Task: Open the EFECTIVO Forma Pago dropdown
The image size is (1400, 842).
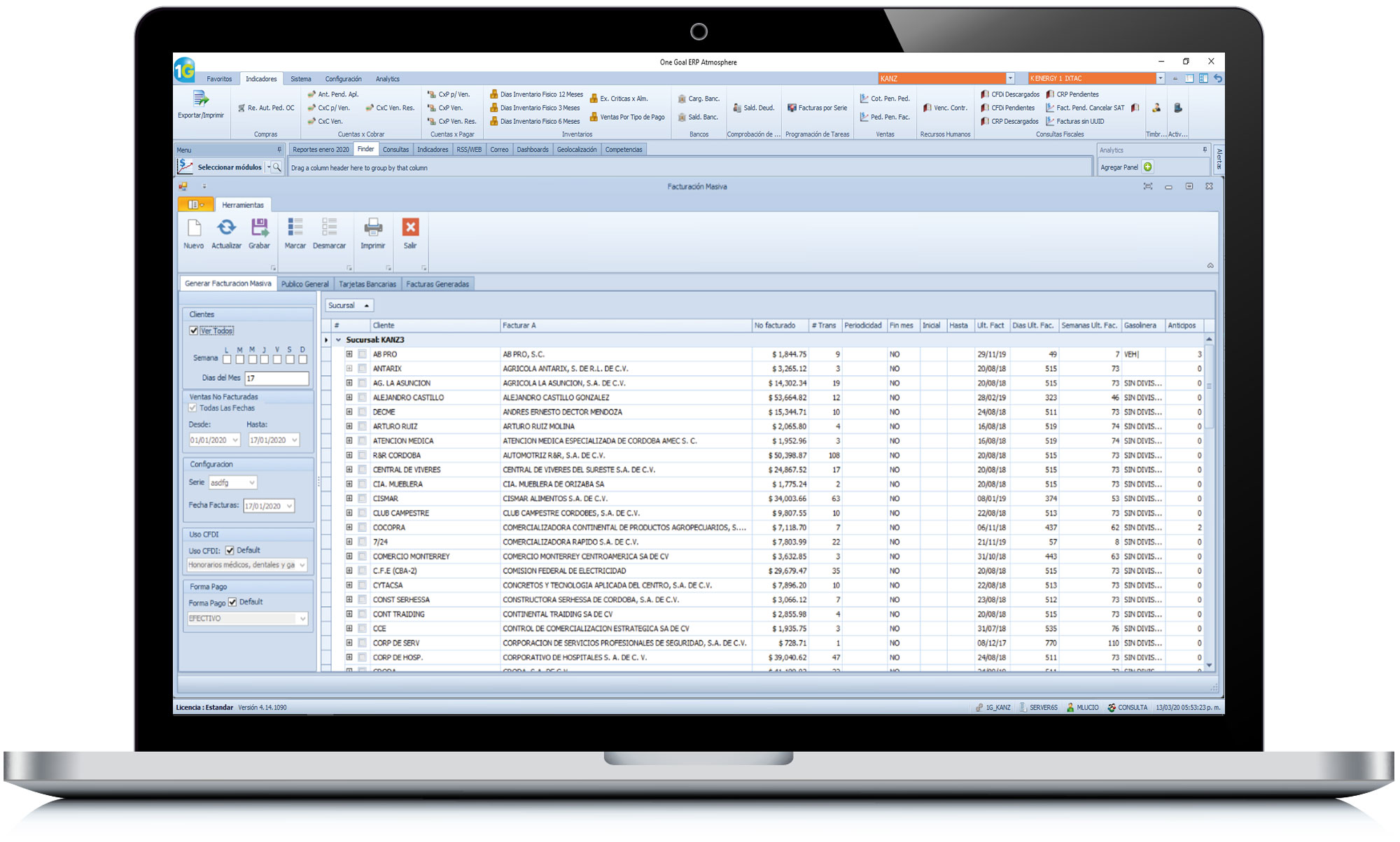Action: coord(302,619)
